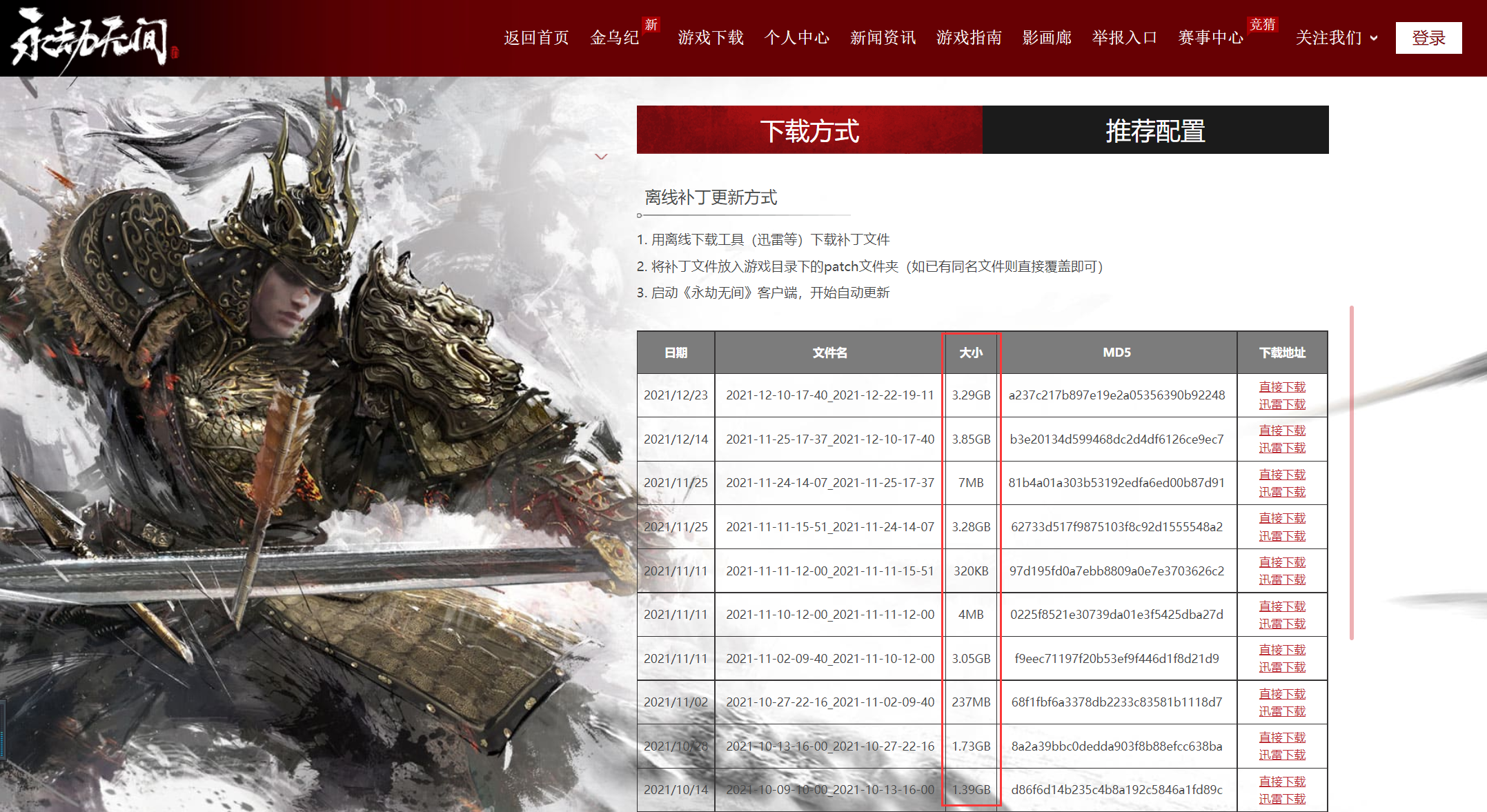
Task: Click the 日期 column header
Action: 676,353
